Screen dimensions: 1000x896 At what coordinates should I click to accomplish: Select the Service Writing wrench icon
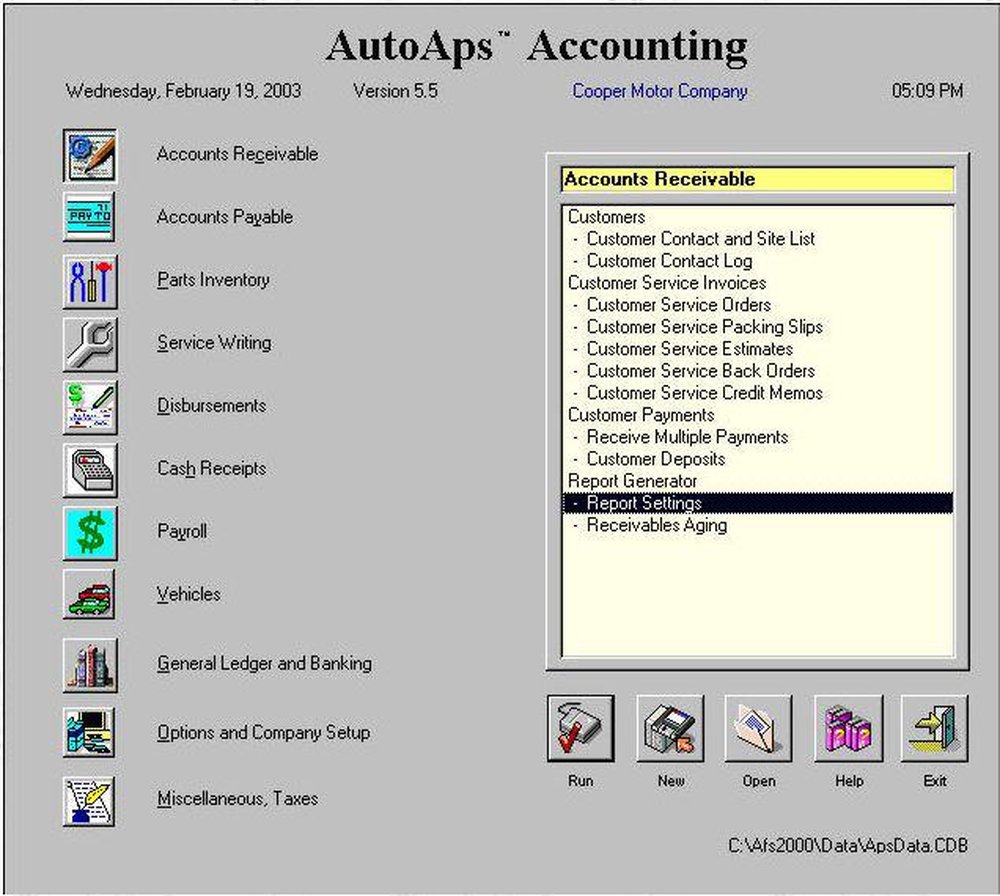90,344
